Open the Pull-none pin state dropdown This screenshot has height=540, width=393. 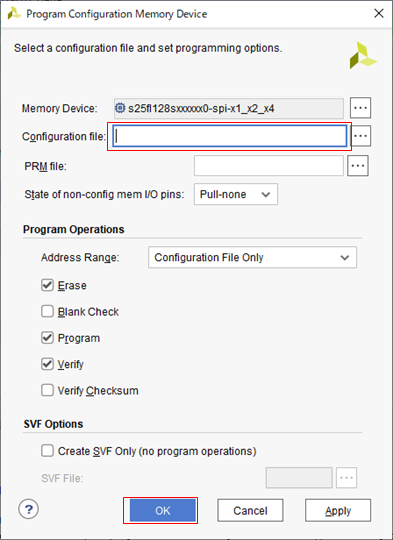236,194
